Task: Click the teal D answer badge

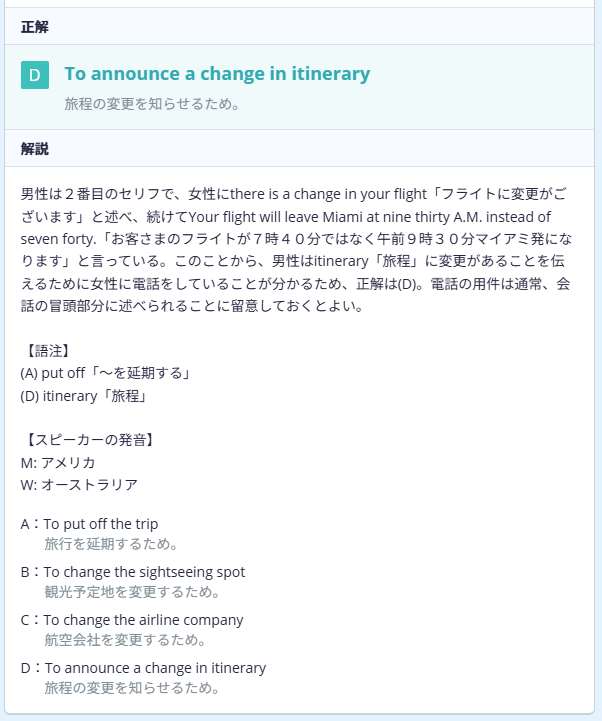Action: click(35, 75)
